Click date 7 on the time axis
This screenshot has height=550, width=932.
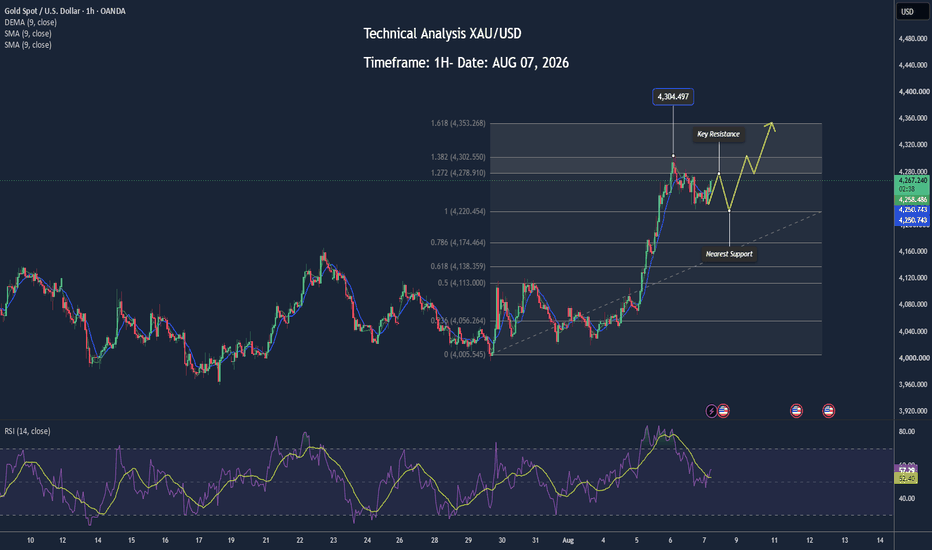point(704,540)
